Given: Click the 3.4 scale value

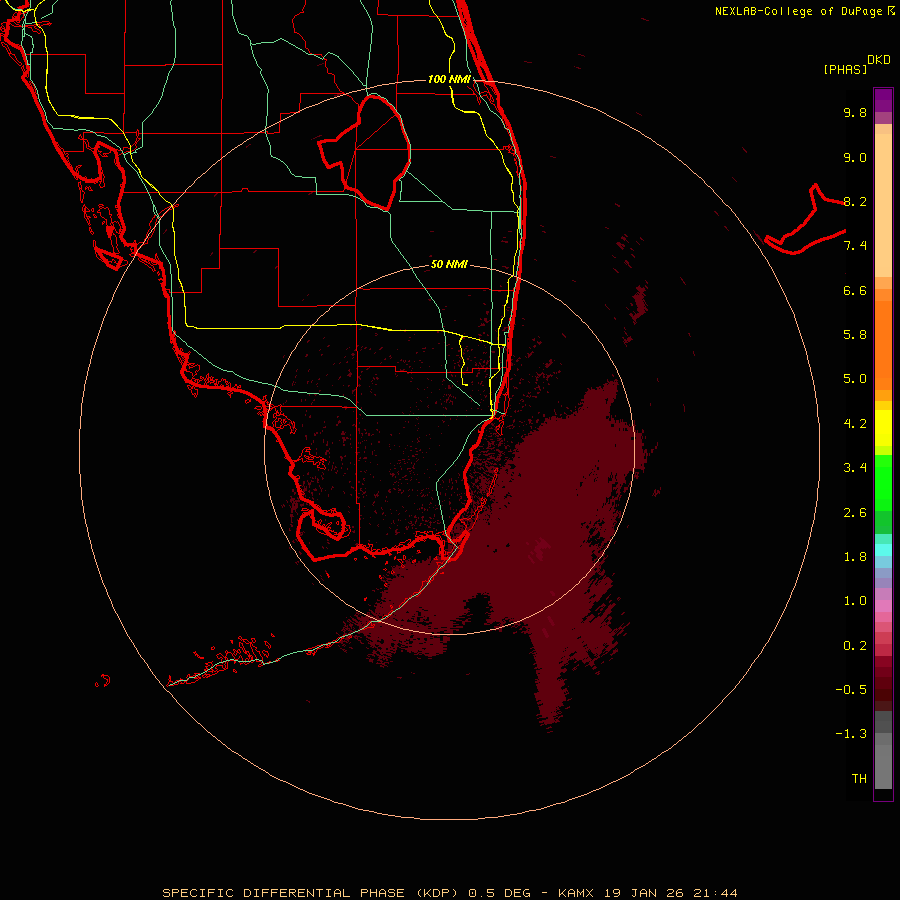Looking at the screenshot, I should (x=855, y=468).
